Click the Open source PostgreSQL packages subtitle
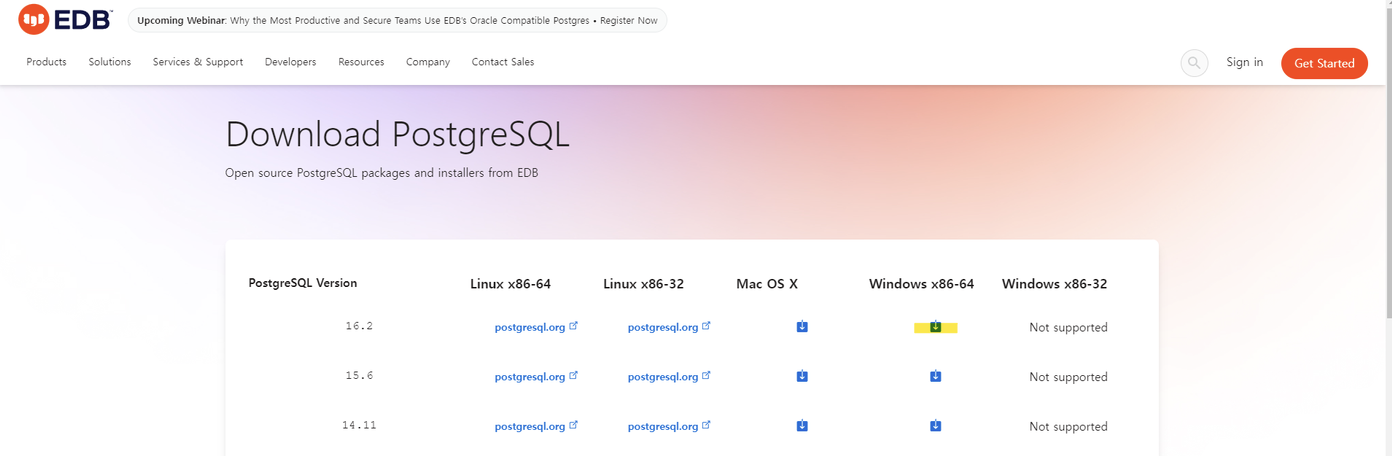 [x=382, y=173]
